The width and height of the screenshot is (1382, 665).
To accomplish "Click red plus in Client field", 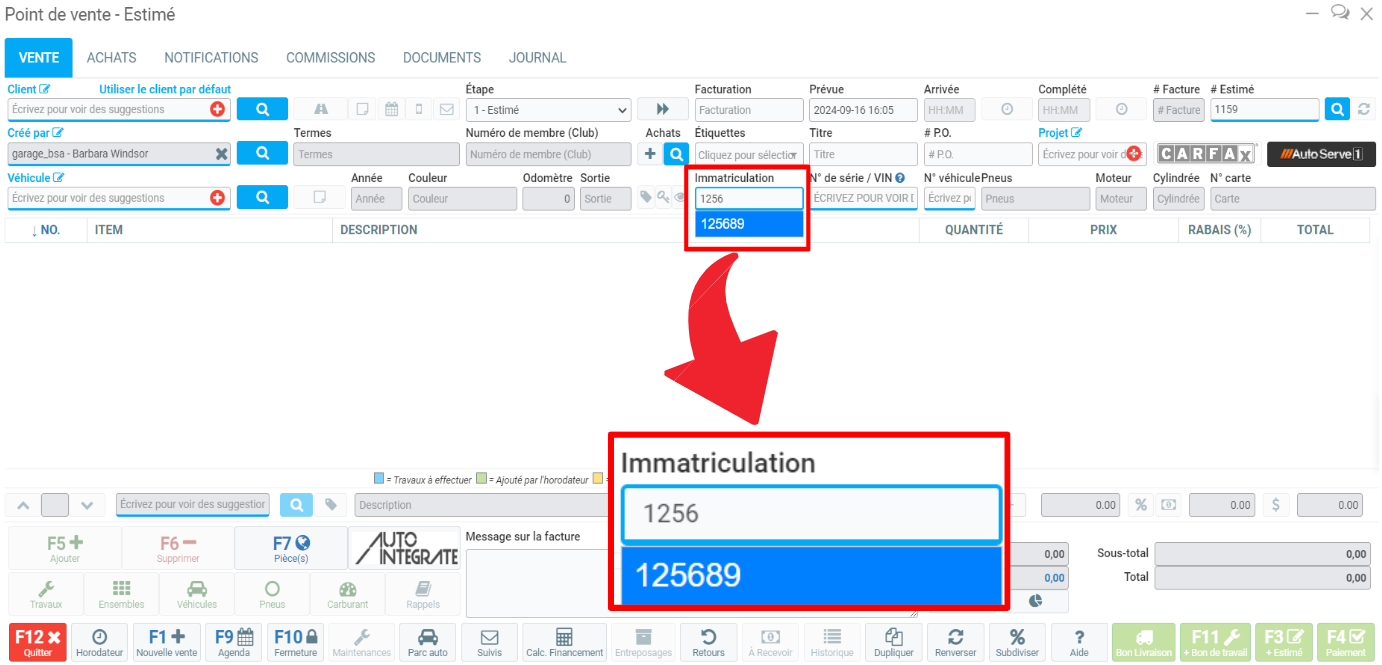I will point(217,110).
